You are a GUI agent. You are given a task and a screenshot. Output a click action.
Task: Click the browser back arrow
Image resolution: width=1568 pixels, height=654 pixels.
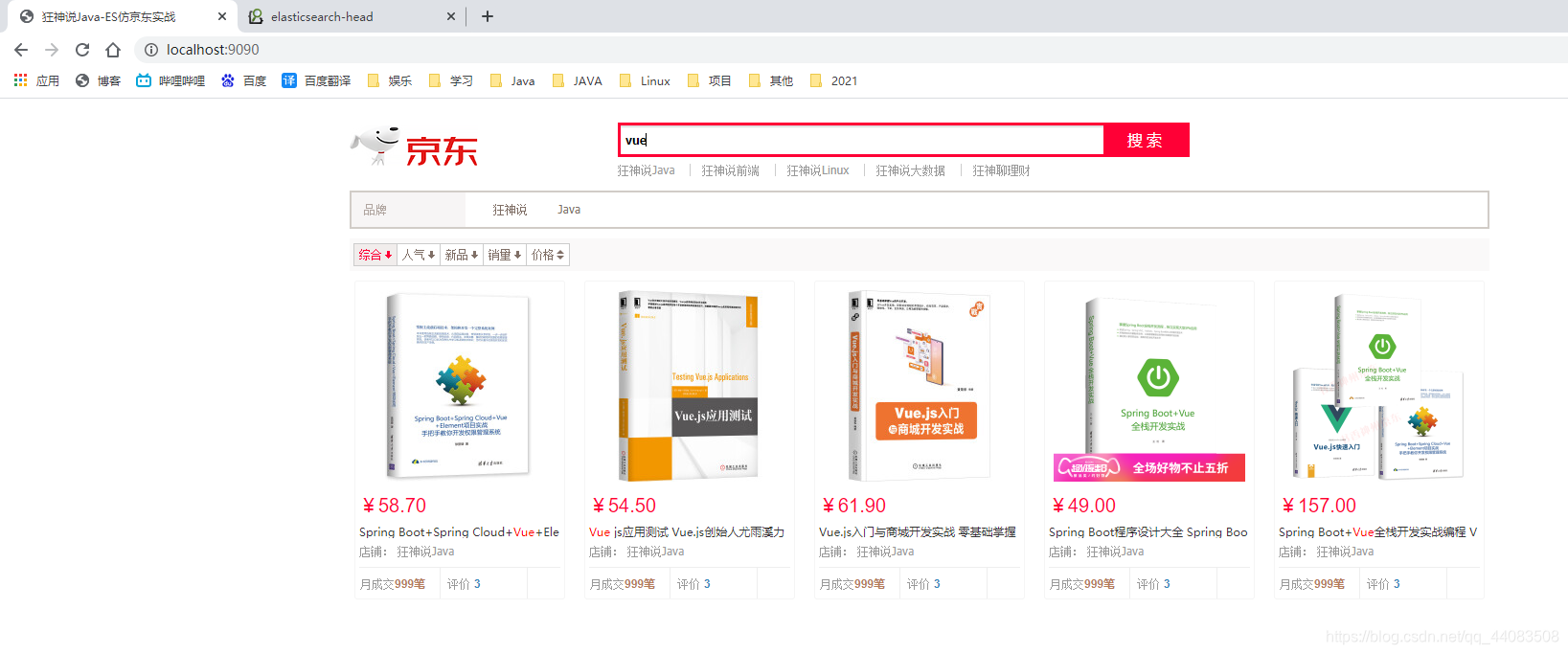click(x=21, y=50)
